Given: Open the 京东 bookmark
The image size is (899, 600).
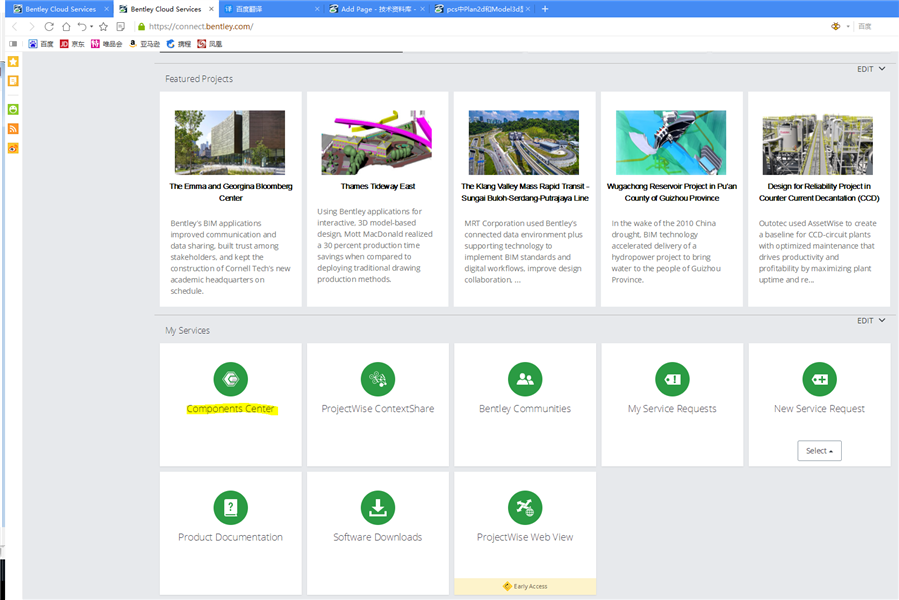Looking at the screenshot, I should (72, 44).
